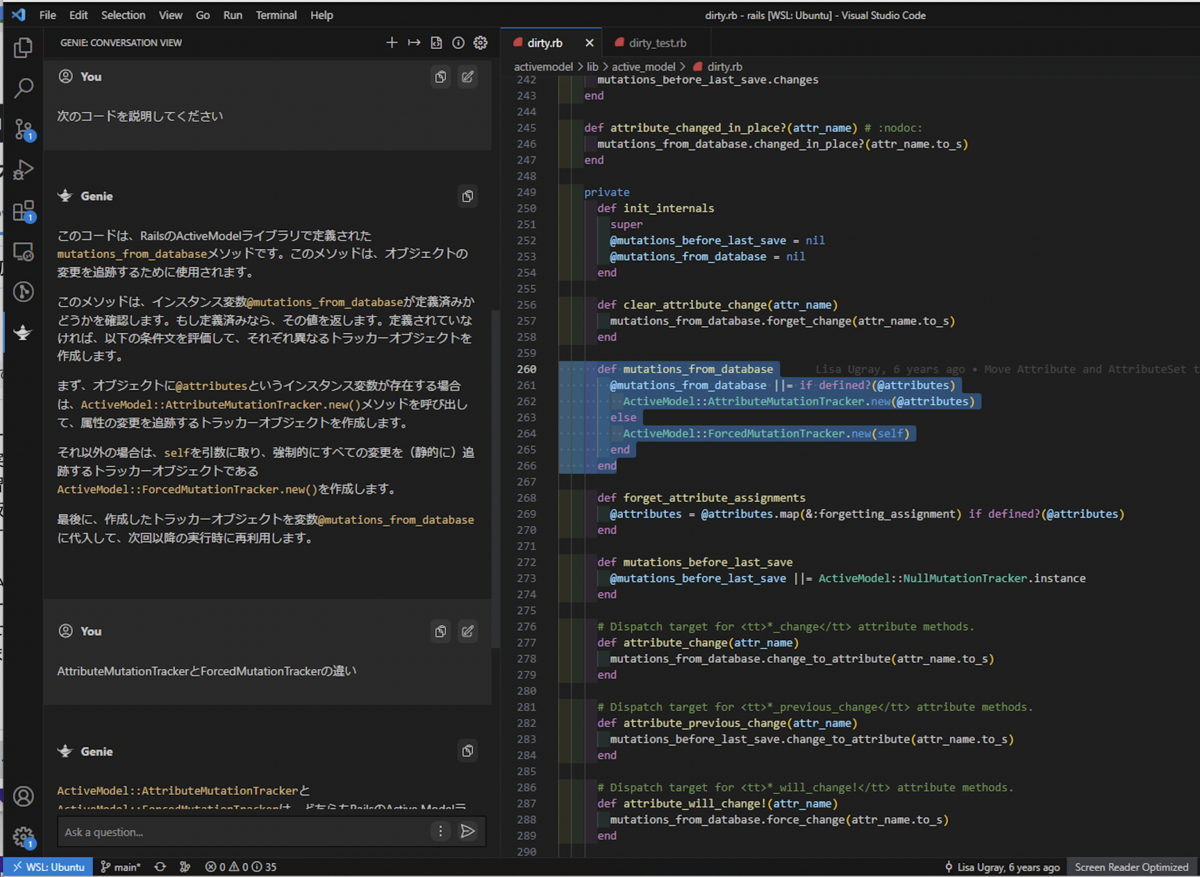Viewport: 1200px width, 877px height.
Task: Click the private keyword on line 249
Action: pyautogui.click(x=607, y=192)
